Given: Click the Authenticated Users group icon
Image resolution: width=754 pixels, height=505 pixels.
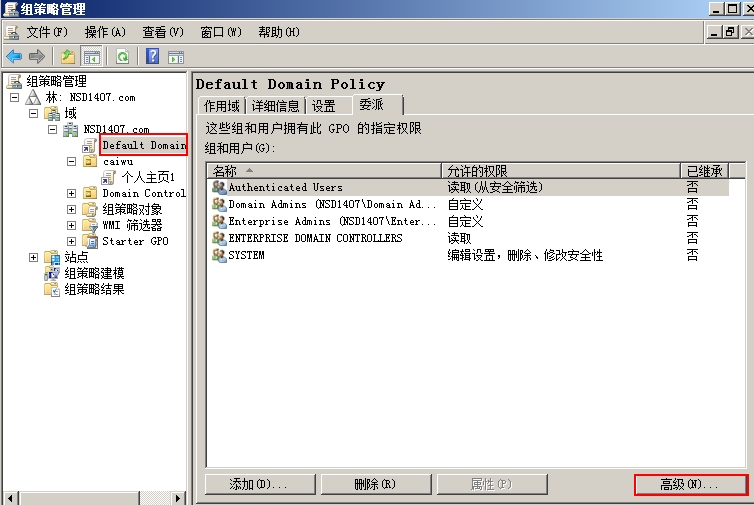Looking at the screenshot, I should coord(219,187).
